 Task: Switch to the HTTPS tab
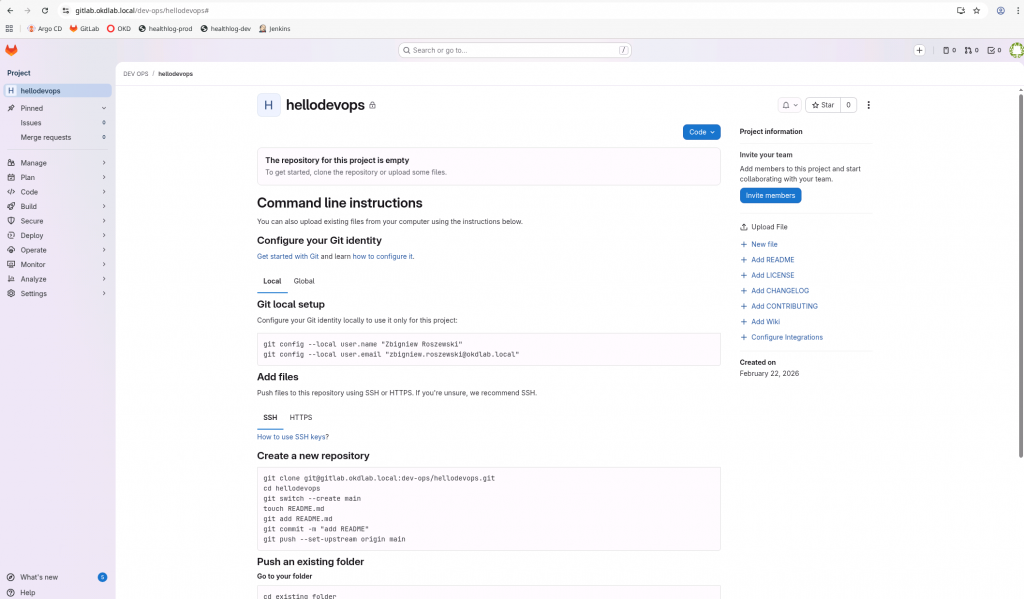pyautogui.click(x=301, y=417)
